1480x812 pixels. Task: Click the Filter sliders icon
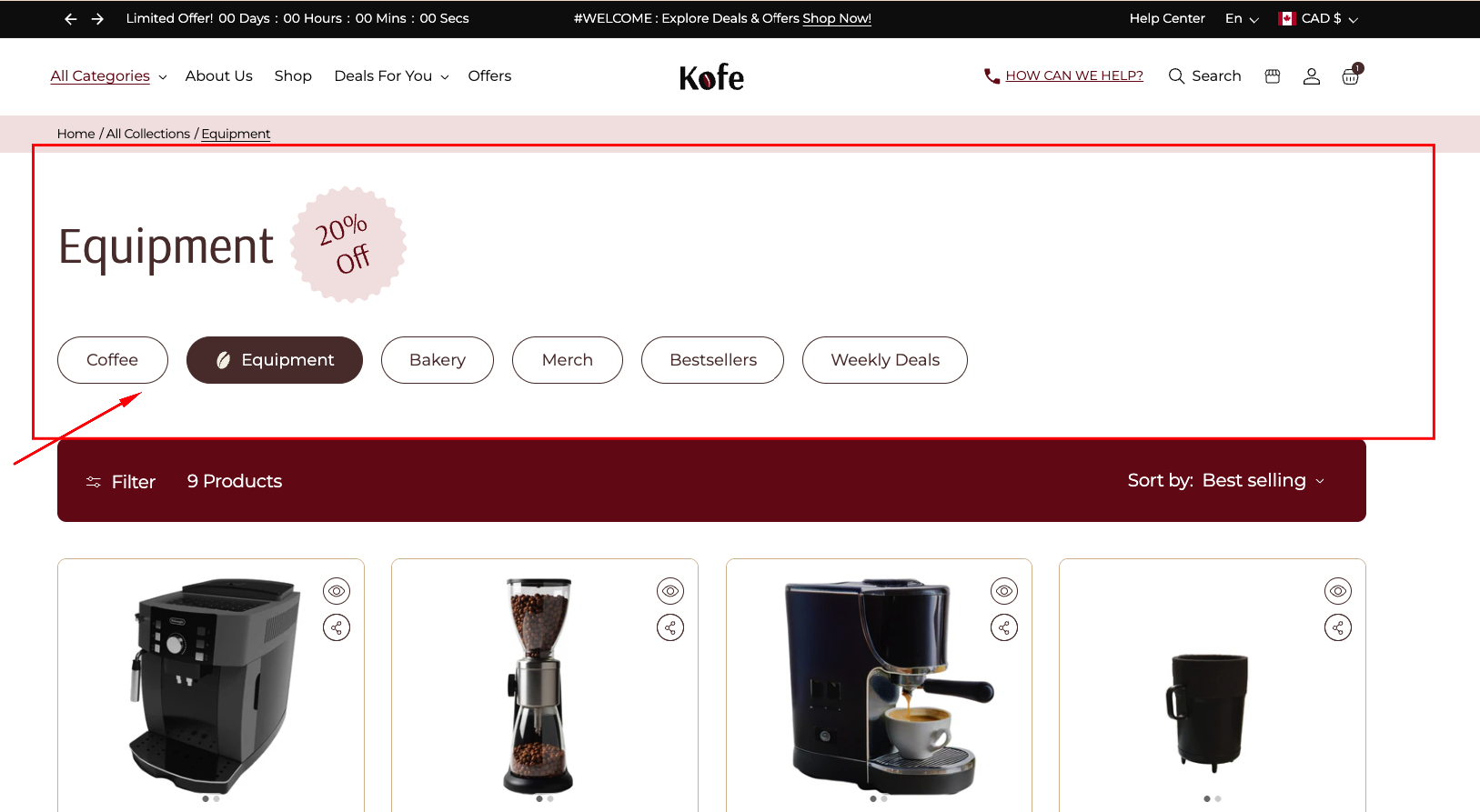tap(93, 482)
